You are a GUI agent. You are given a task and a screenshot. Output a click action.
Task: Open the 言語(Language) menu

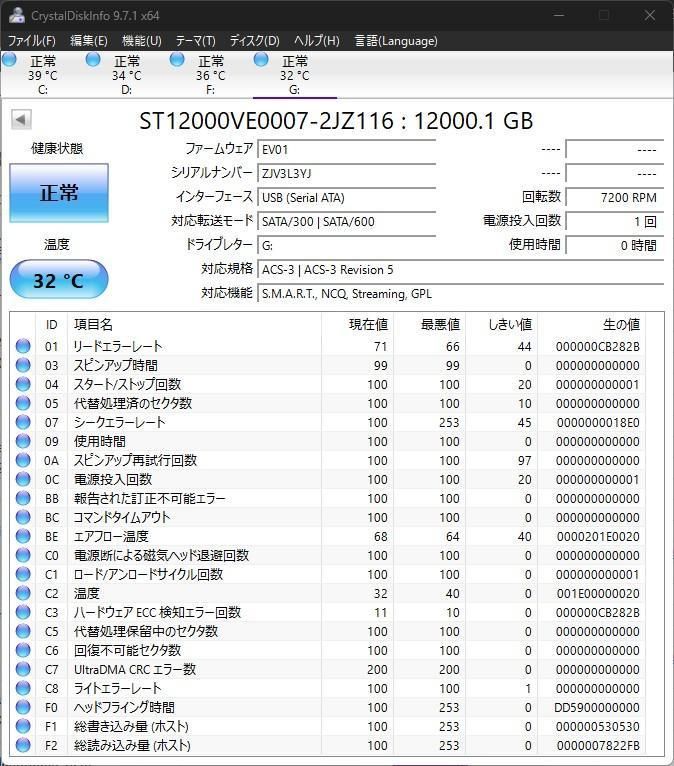click(396, 41)
